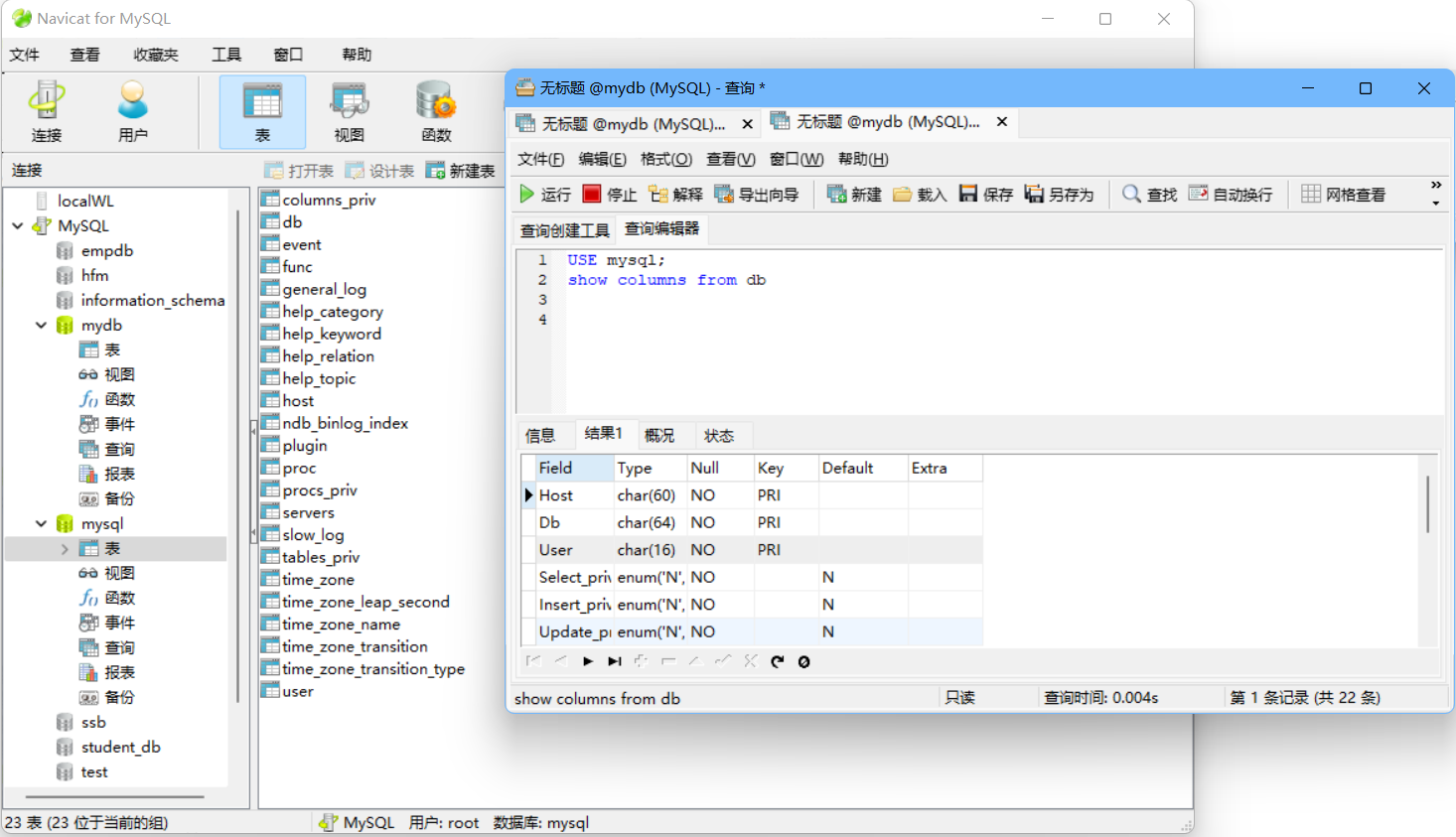Select the Host row in results
The height and width of the screenshot is (837, 1456).
(752, 495)
